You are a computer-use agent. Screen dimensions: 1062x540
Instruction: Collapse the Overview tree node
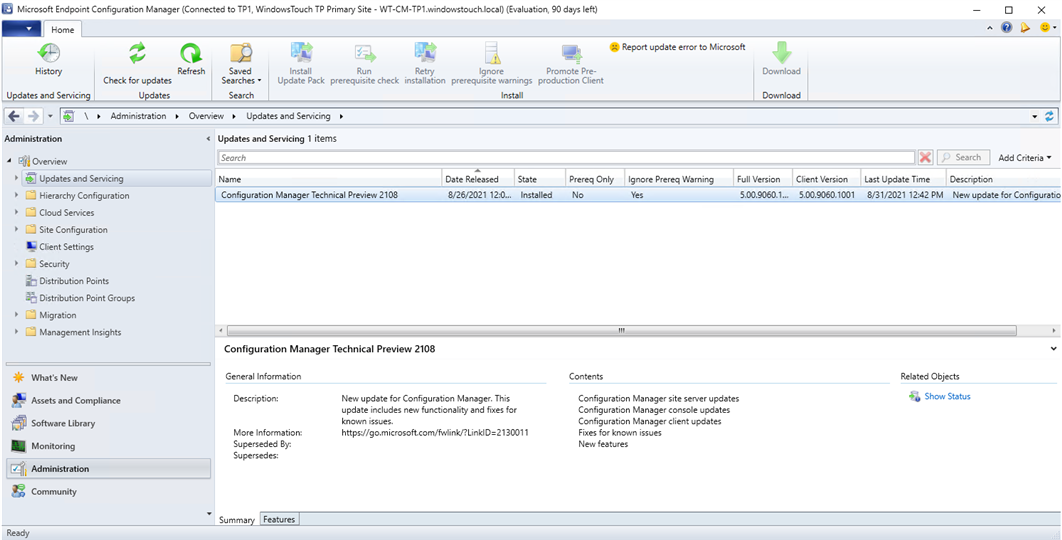click(x=9, y=161)
